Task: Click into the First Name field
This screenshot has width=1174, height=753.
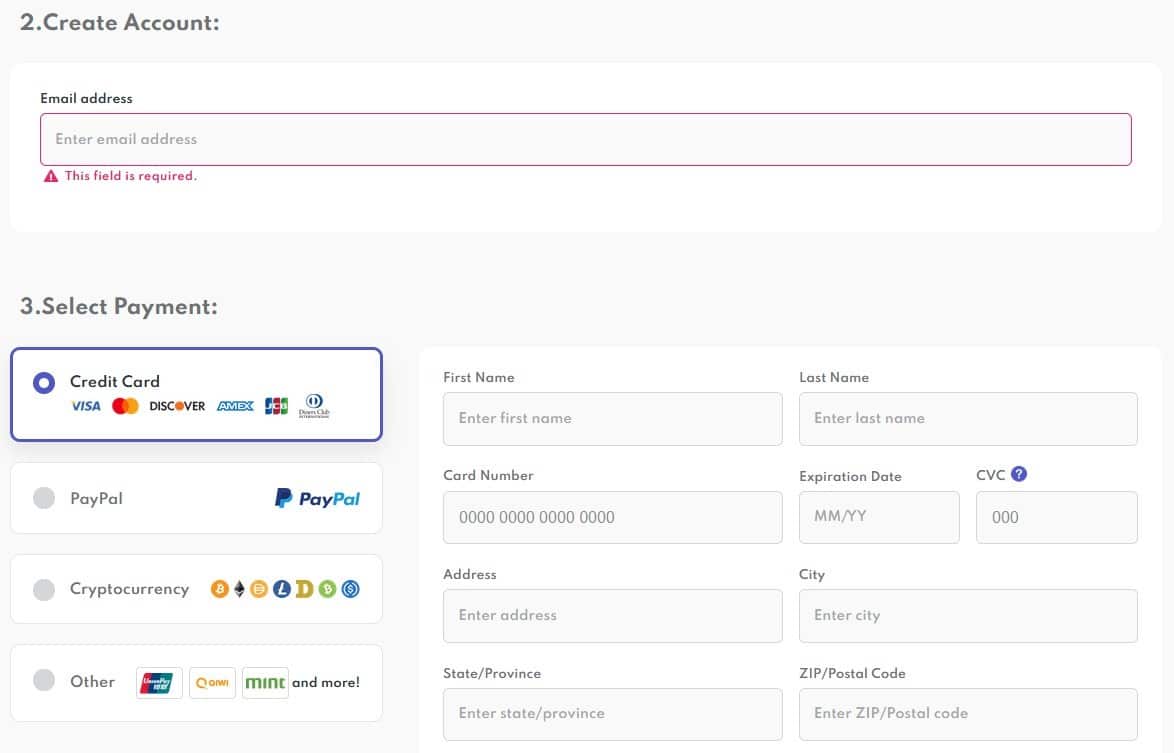Action: click(612, 419)
